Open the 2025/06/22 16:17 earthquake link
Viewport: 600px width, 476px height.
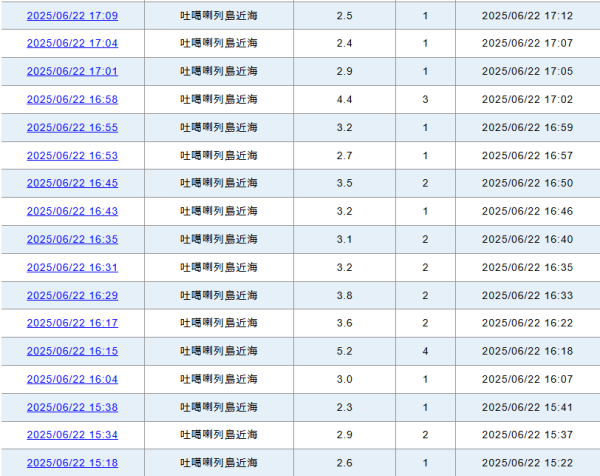click(72, 323)
